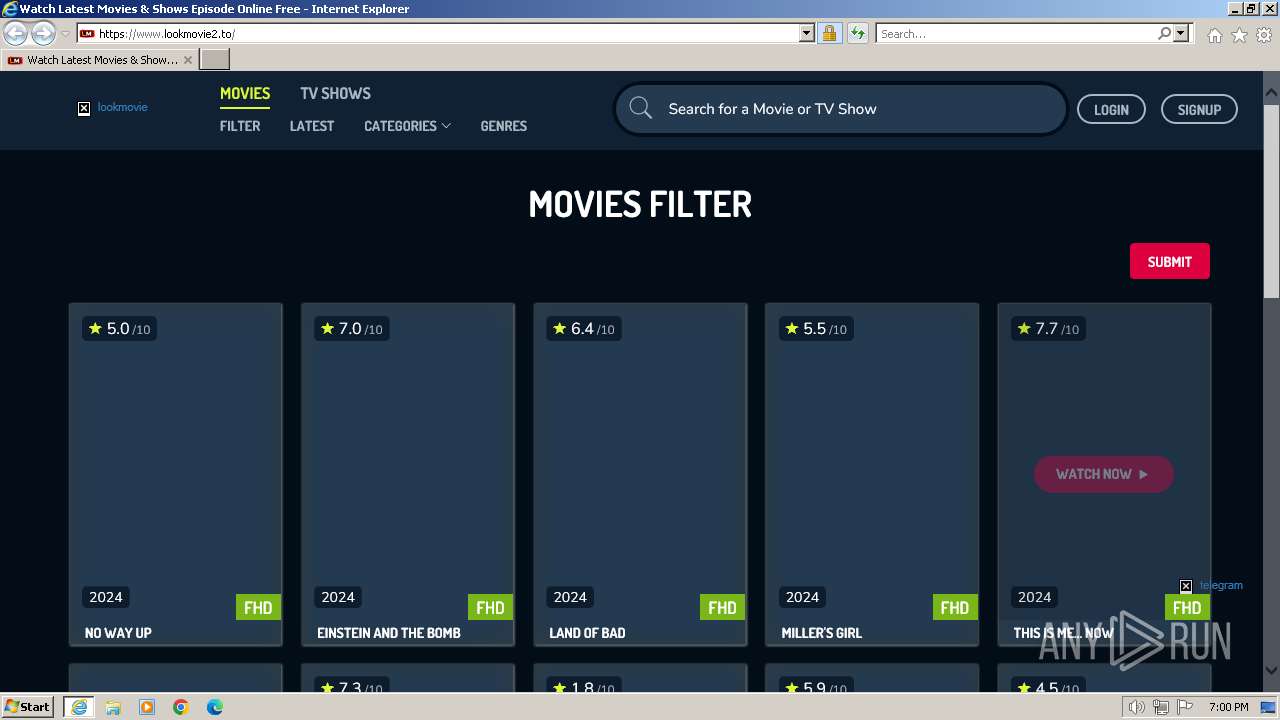The height and width of the screenshot is (720, 1280).
Task: Click the Internet Explorer back arrow
Action: click(16, 34)
